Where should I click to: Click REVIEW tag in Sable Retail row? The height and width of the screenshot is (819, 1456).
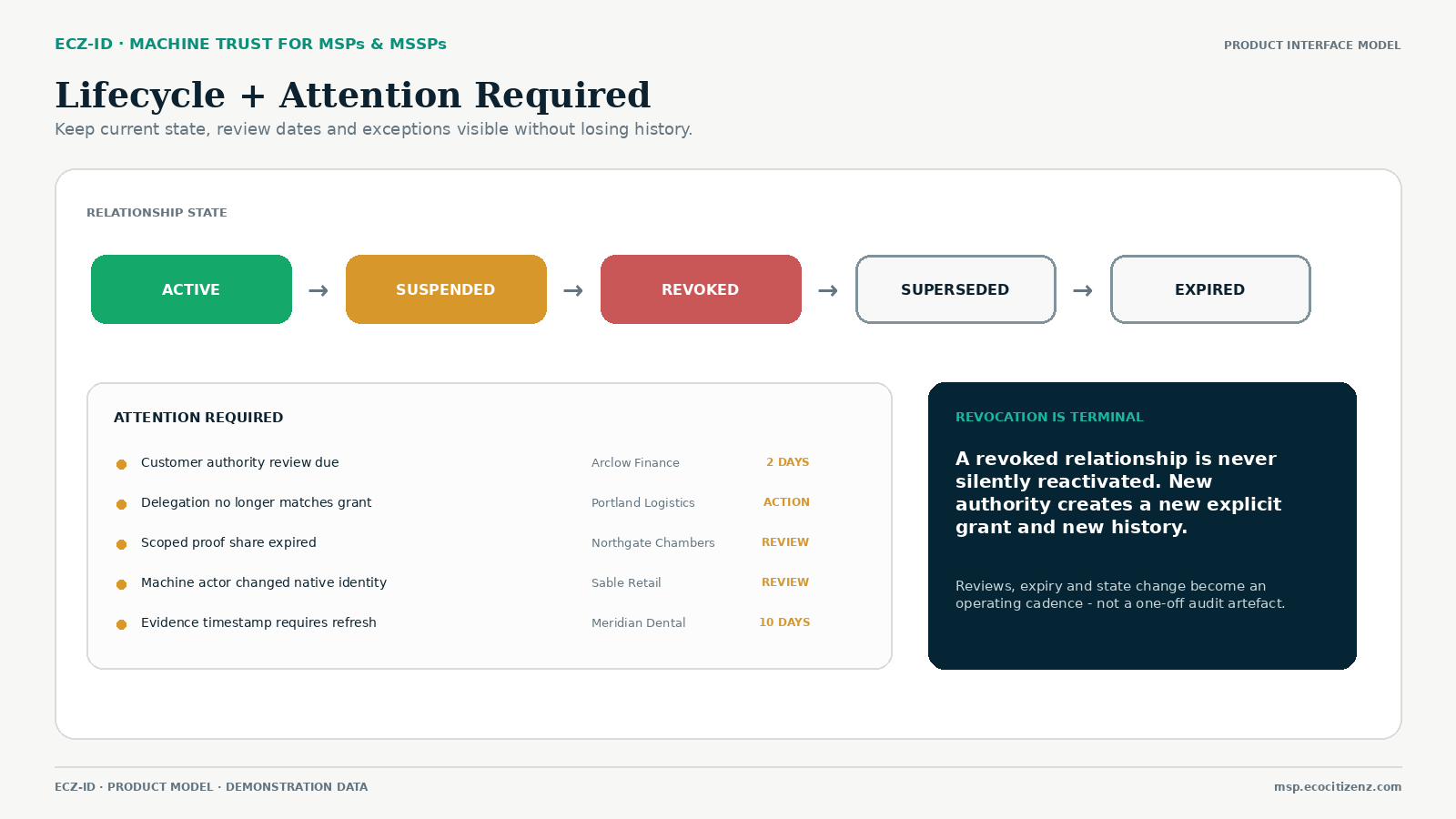pyautogui.click(x=785, y=582)
